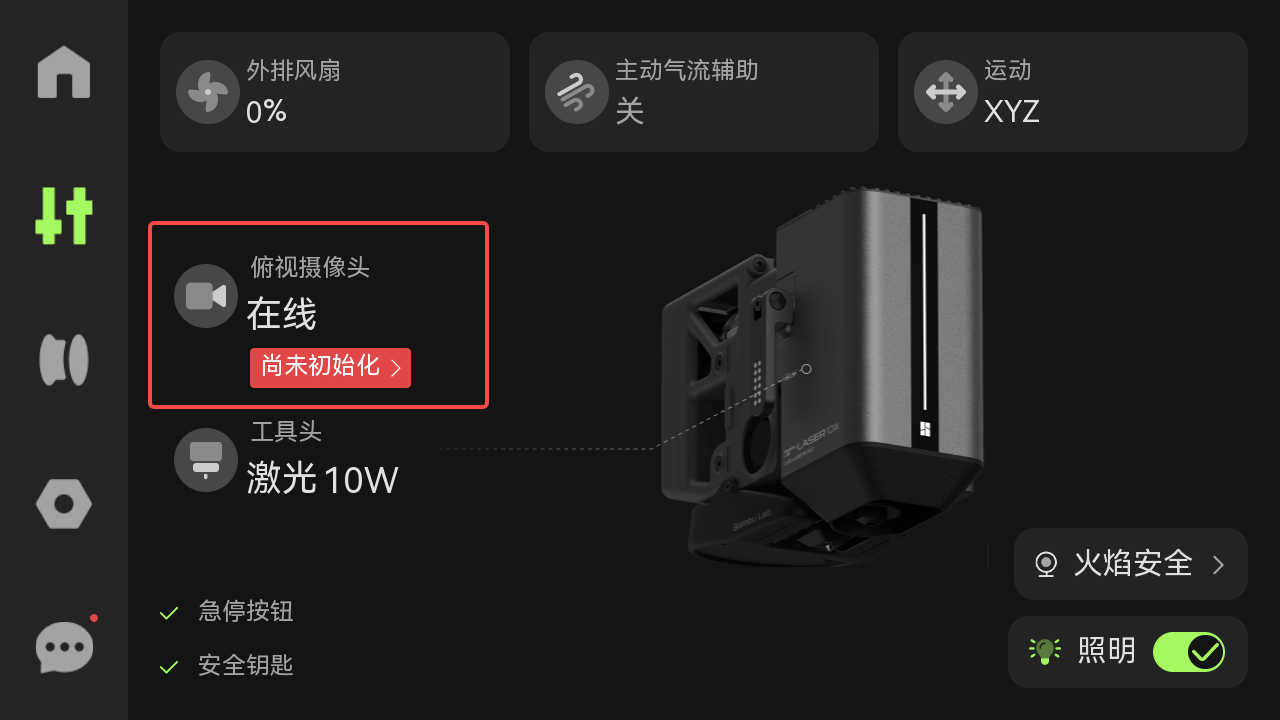Open the 尚未初始化 red badge
Image resolution: width=1280 pixels, height=720 pixels.
point(330,367)
